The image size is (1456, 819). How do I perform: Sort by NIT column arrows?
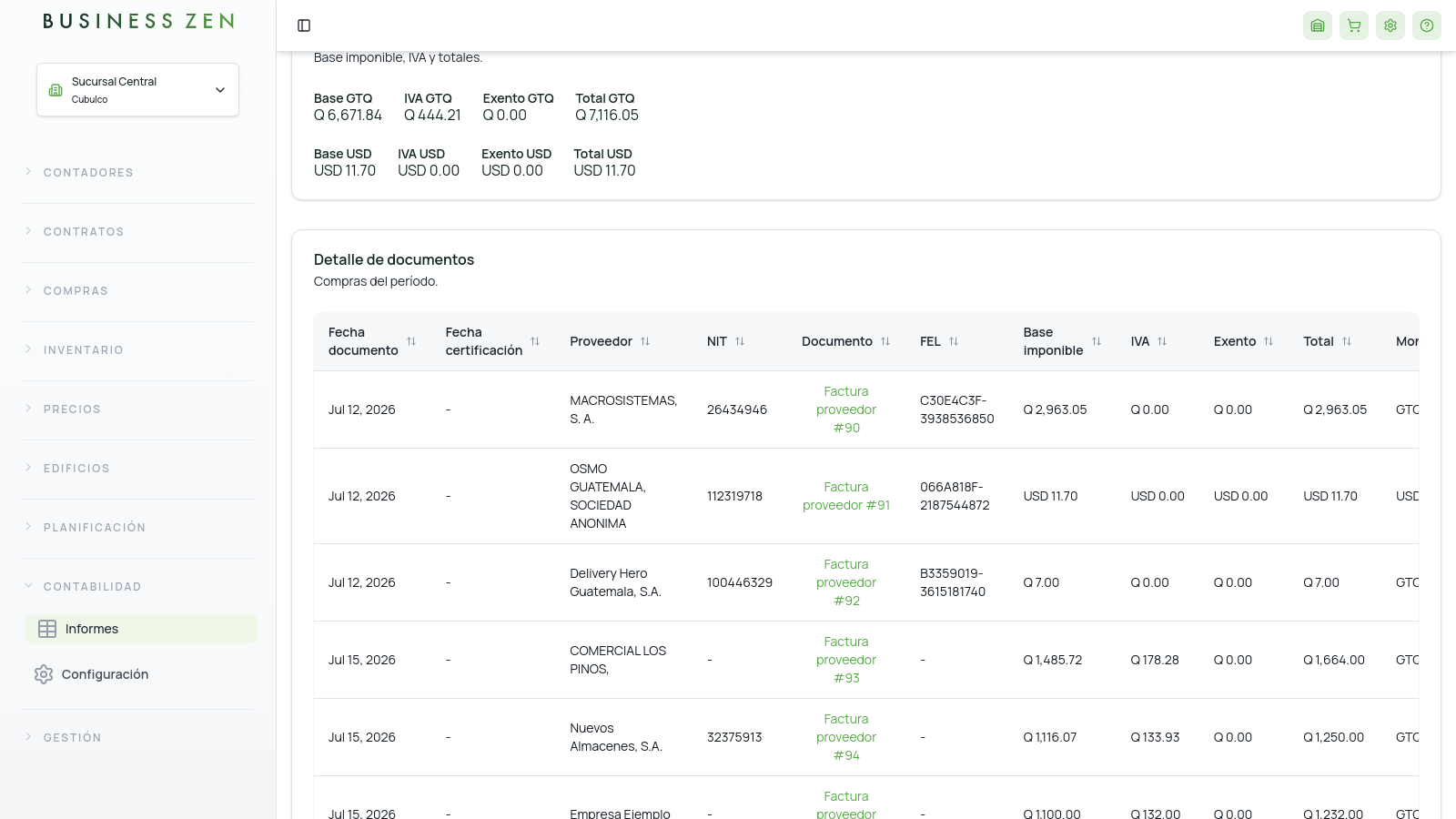(740, 341)
